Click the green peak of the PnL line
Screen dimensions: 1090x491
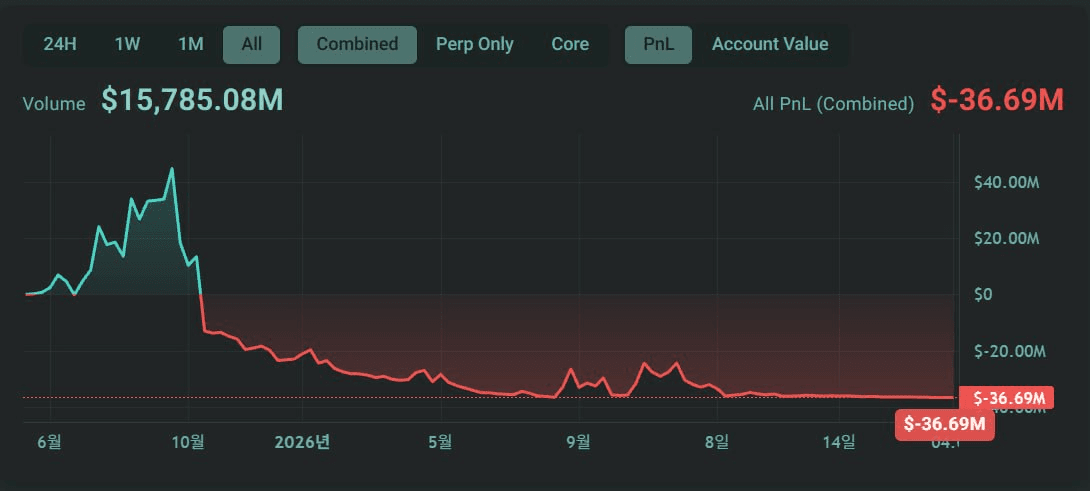click(172, 168)
